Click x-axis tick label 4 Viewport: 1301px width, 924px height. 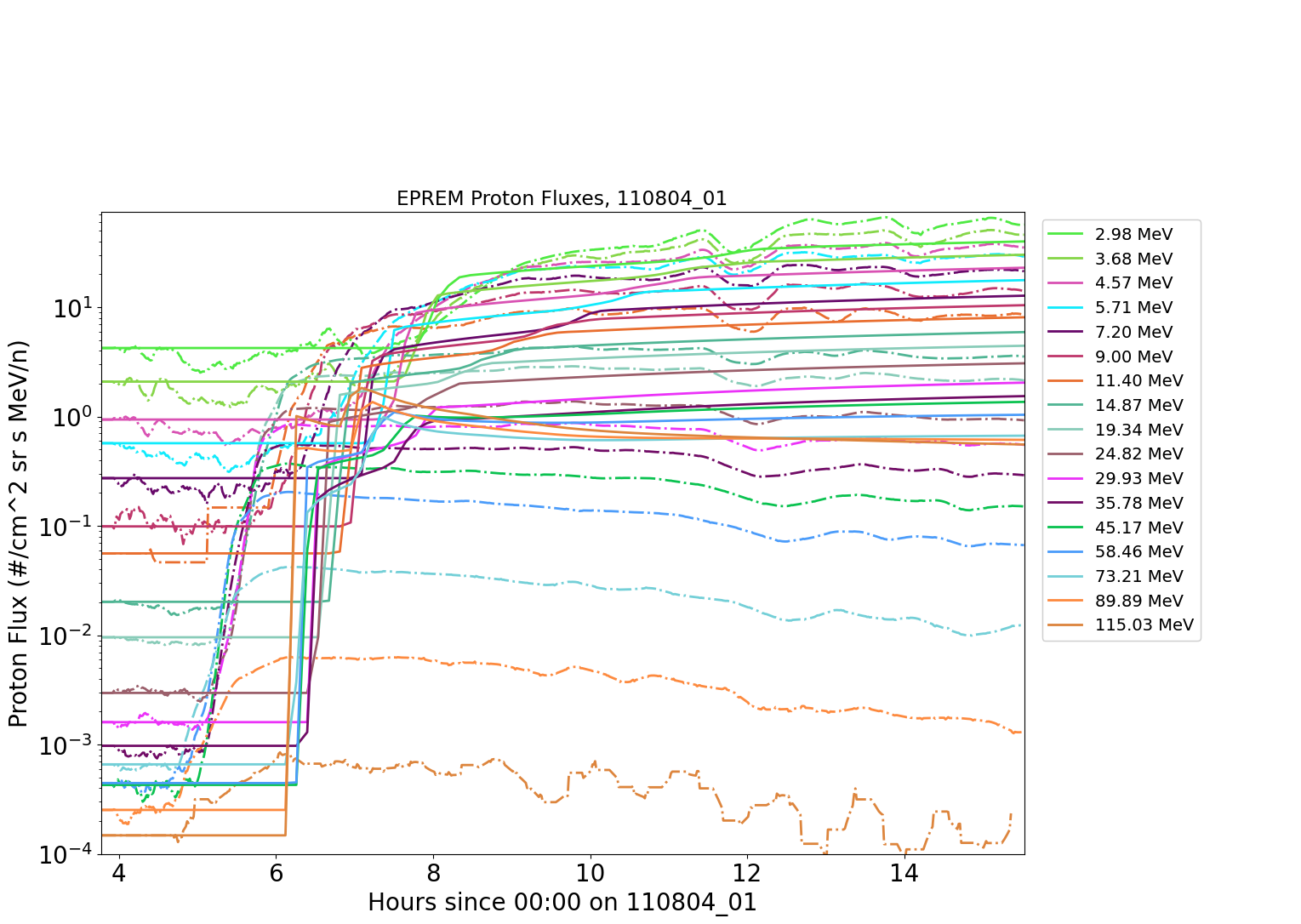click(119, 873)
